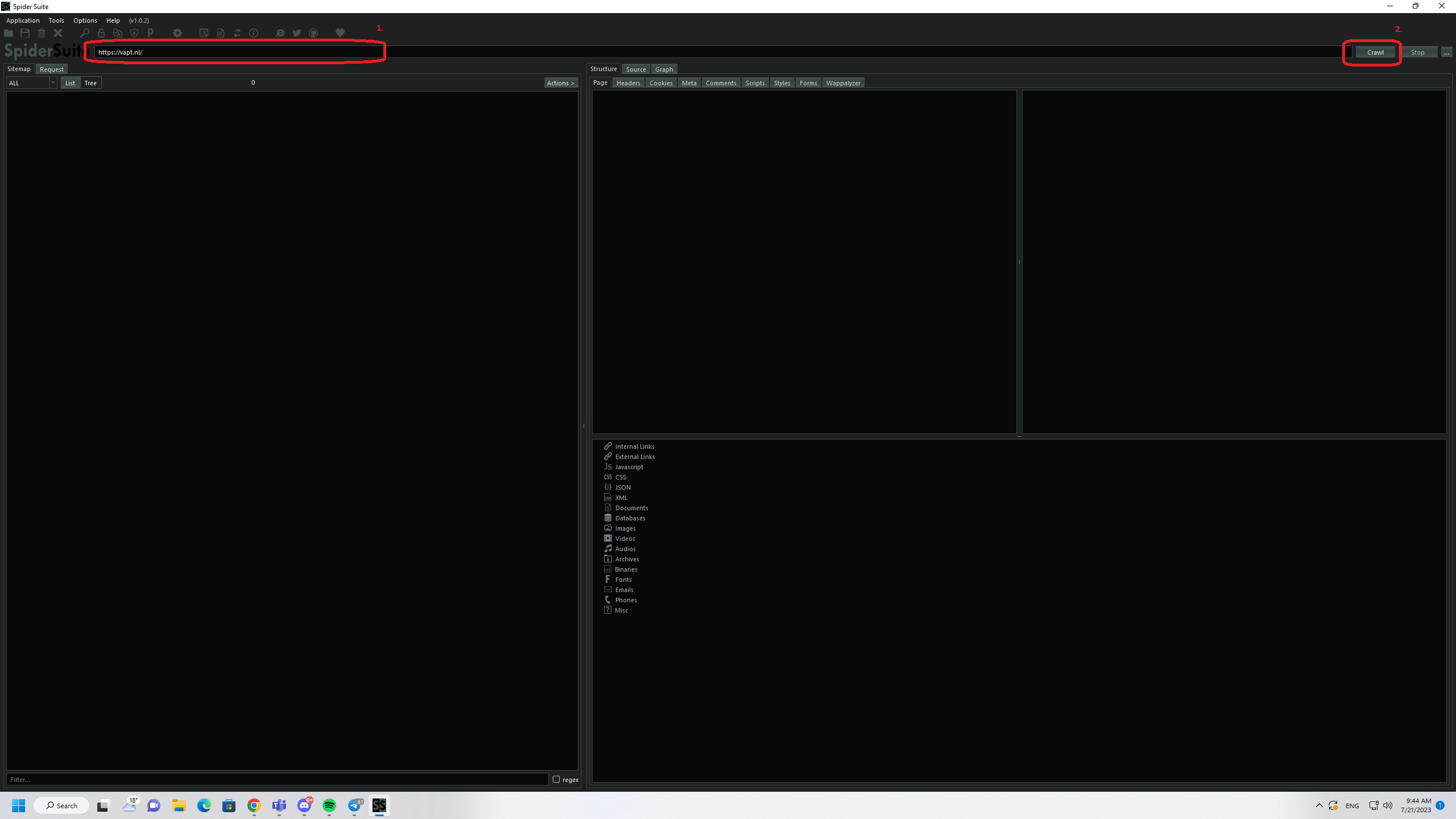
Task: Click the info circle icon in toolbar
Action: [254, 33]
